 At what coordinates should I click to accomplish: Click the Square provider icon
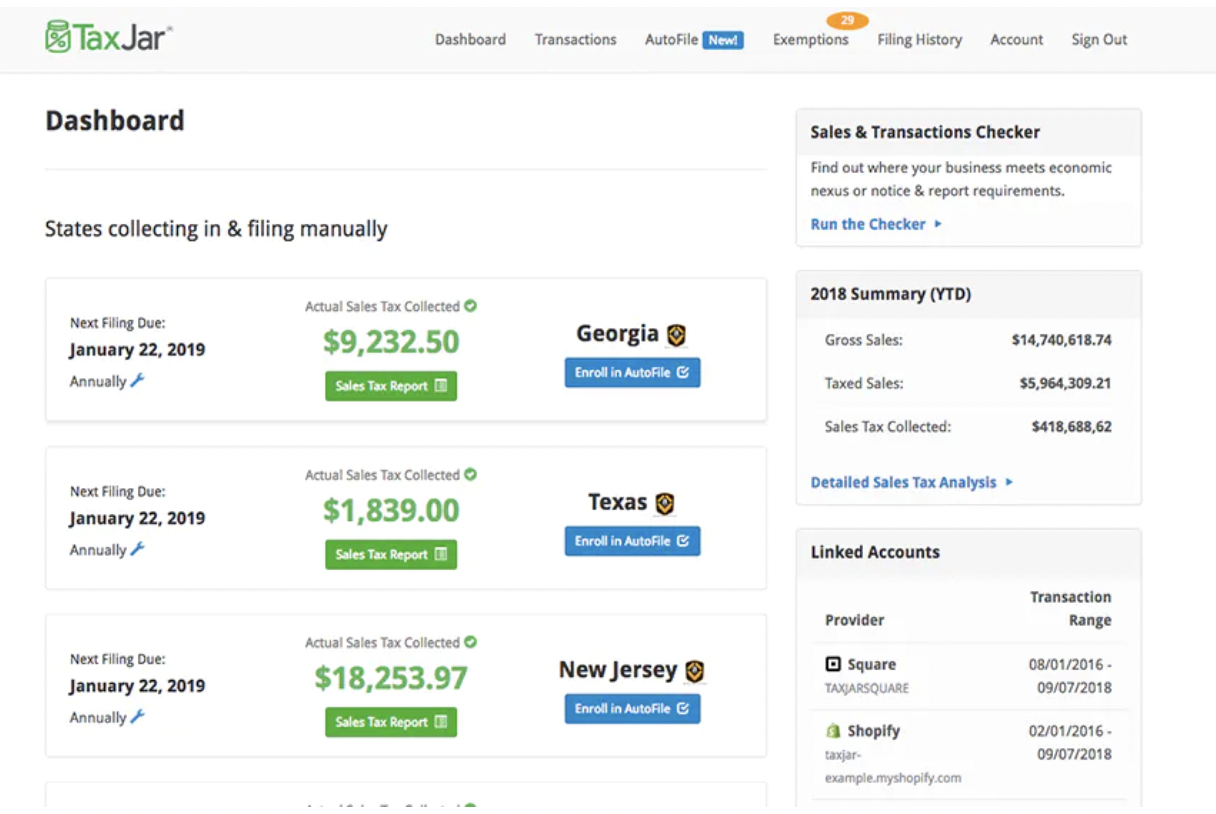833,664
